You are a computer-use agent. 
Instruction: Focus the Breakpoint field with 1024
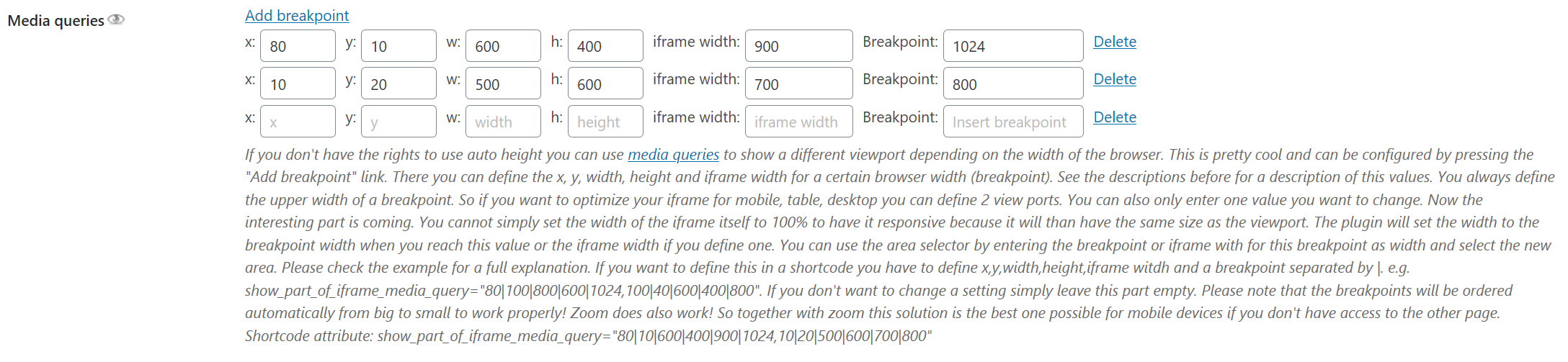click(x=1013, y=45)
